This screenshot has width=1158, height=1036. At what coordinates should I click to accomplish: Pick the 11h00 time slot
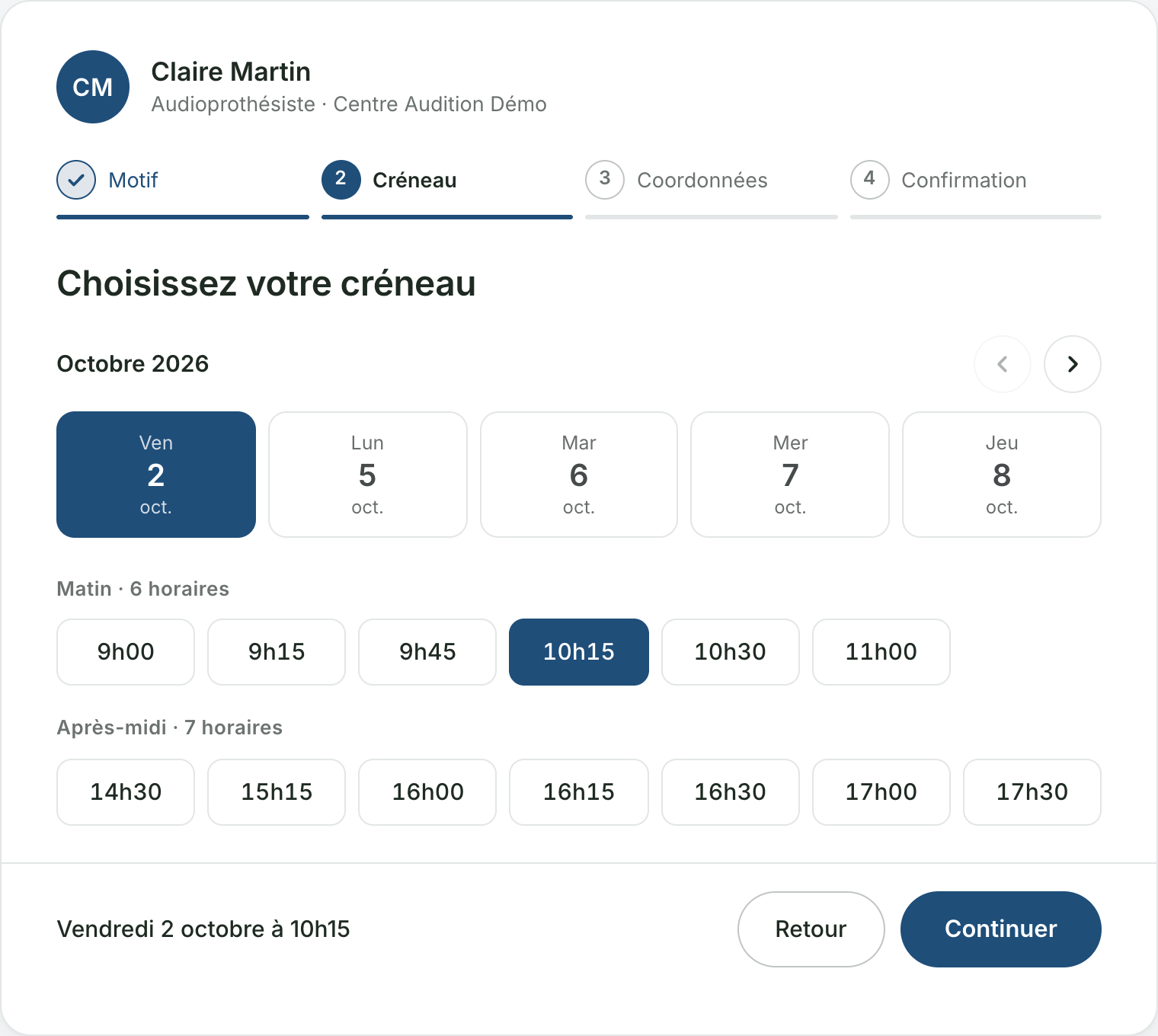tap(881, 652)
